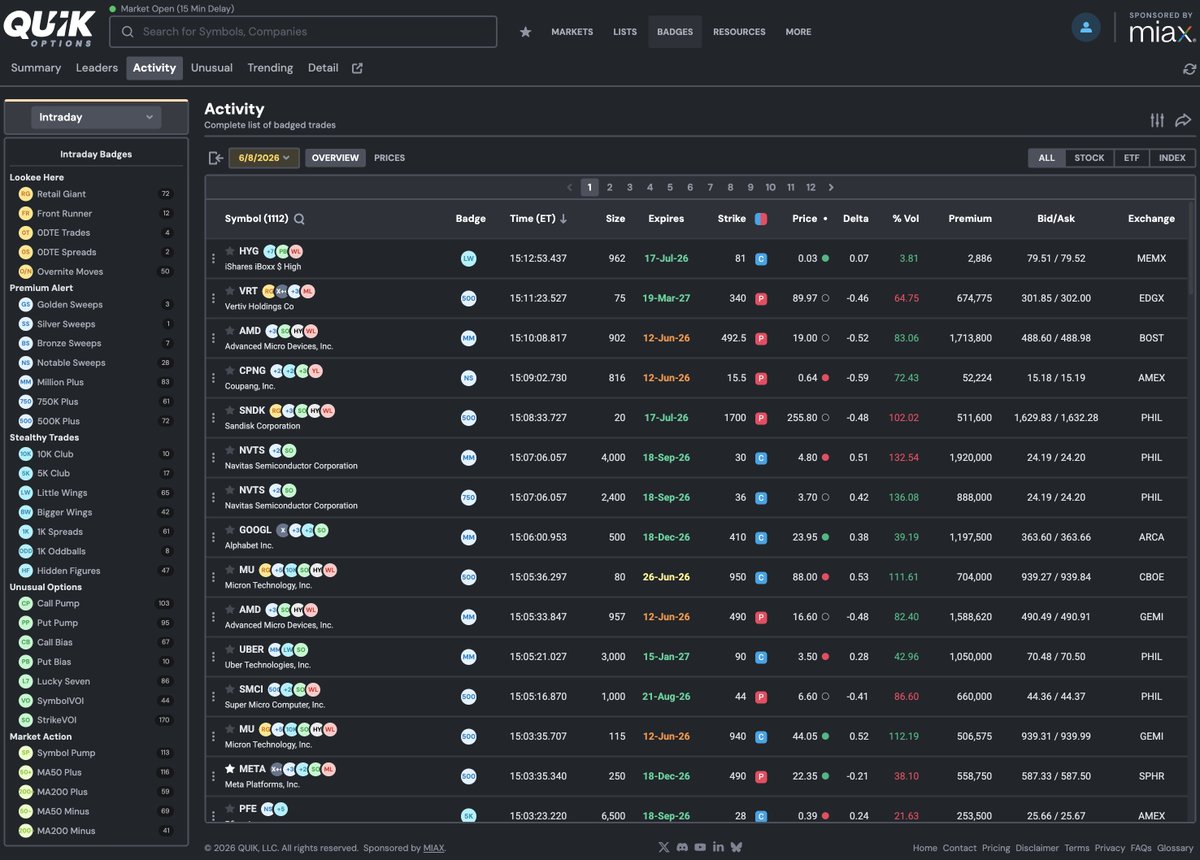This screenshot has height=860, width=1200.
Task: Open the MIAX sponsor link in the footer
Action: coord(434,848)
